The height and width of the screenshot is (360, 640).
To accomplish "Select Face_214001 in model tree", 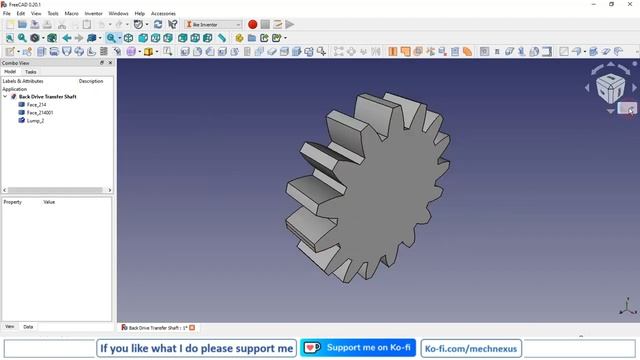I will tap(40, 113).
